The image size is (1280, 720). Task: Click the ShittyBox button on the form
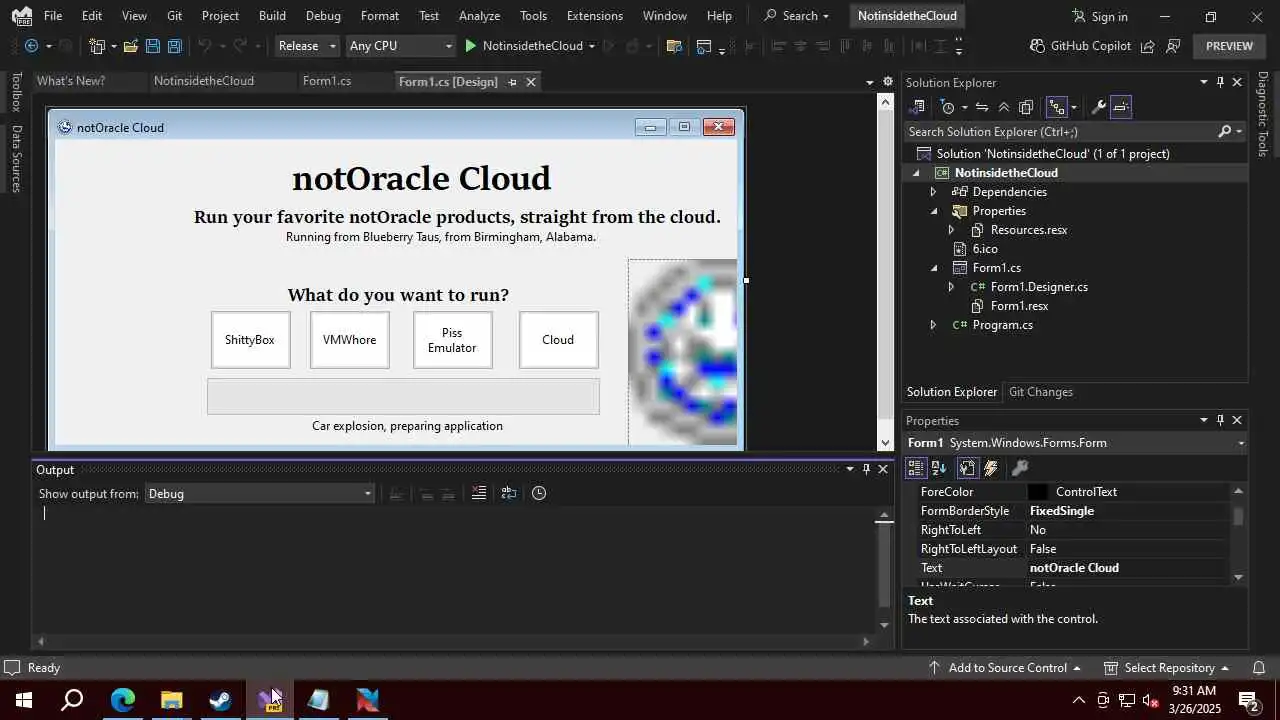click(x=250, y=340)
